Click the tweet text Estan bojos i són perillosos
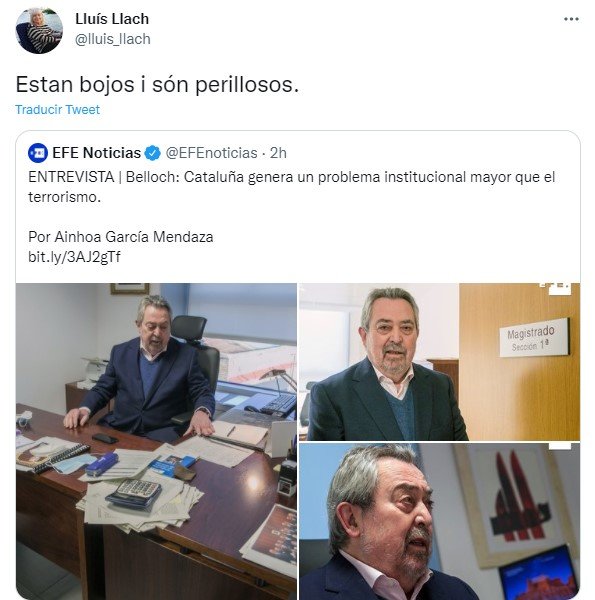595x600 pixels. tap(157, 85)
